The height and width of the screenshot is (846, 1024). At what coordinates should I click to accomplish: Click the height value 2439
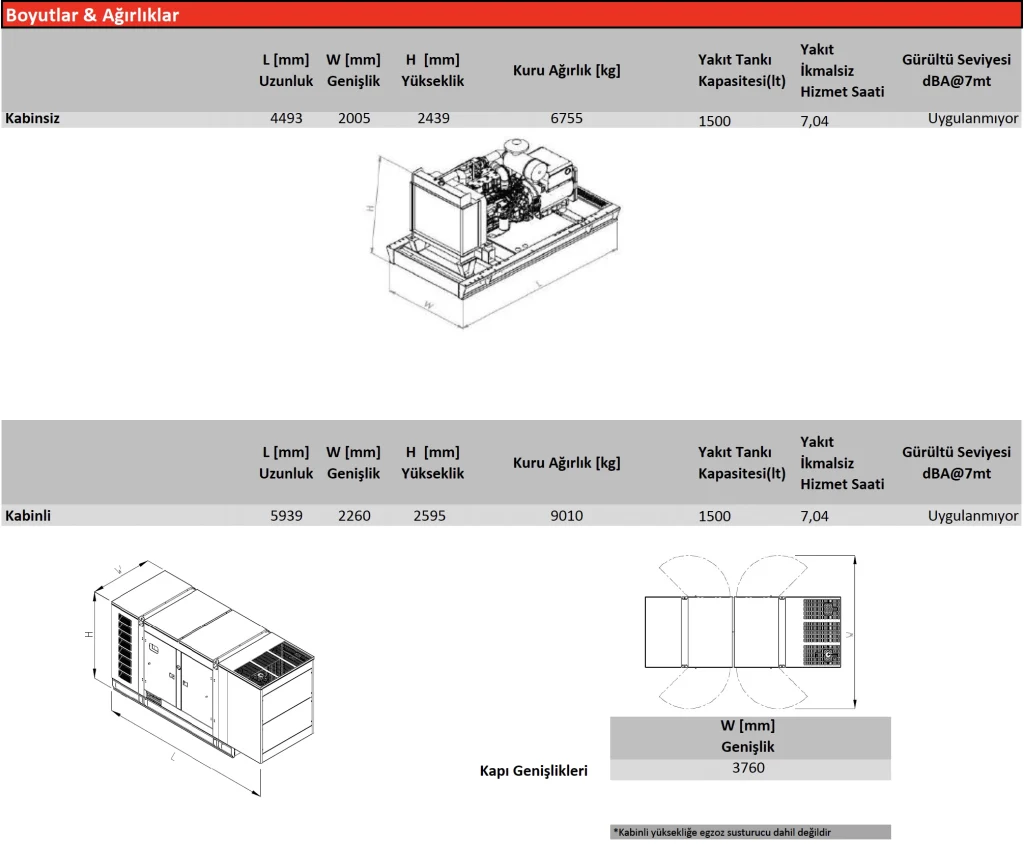(x=433, y=118)
